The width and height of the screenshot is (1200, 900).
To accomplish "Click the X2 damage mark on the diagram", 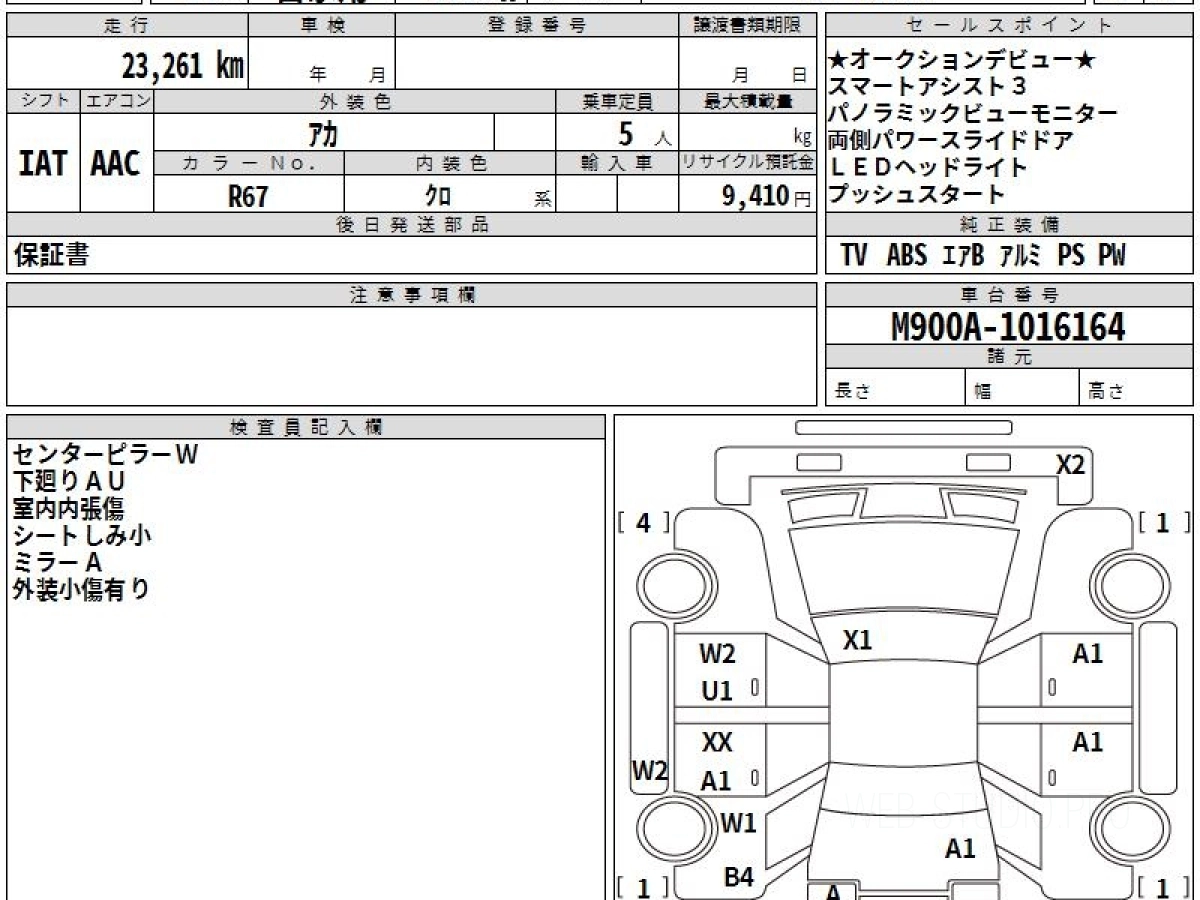I will click(1071, 464).
